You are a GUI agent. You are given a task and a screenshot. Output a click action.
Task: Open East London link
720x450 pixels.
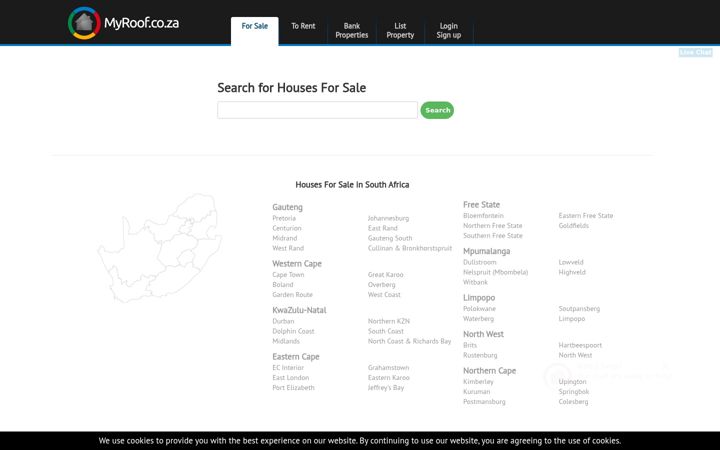coord(291,377)
